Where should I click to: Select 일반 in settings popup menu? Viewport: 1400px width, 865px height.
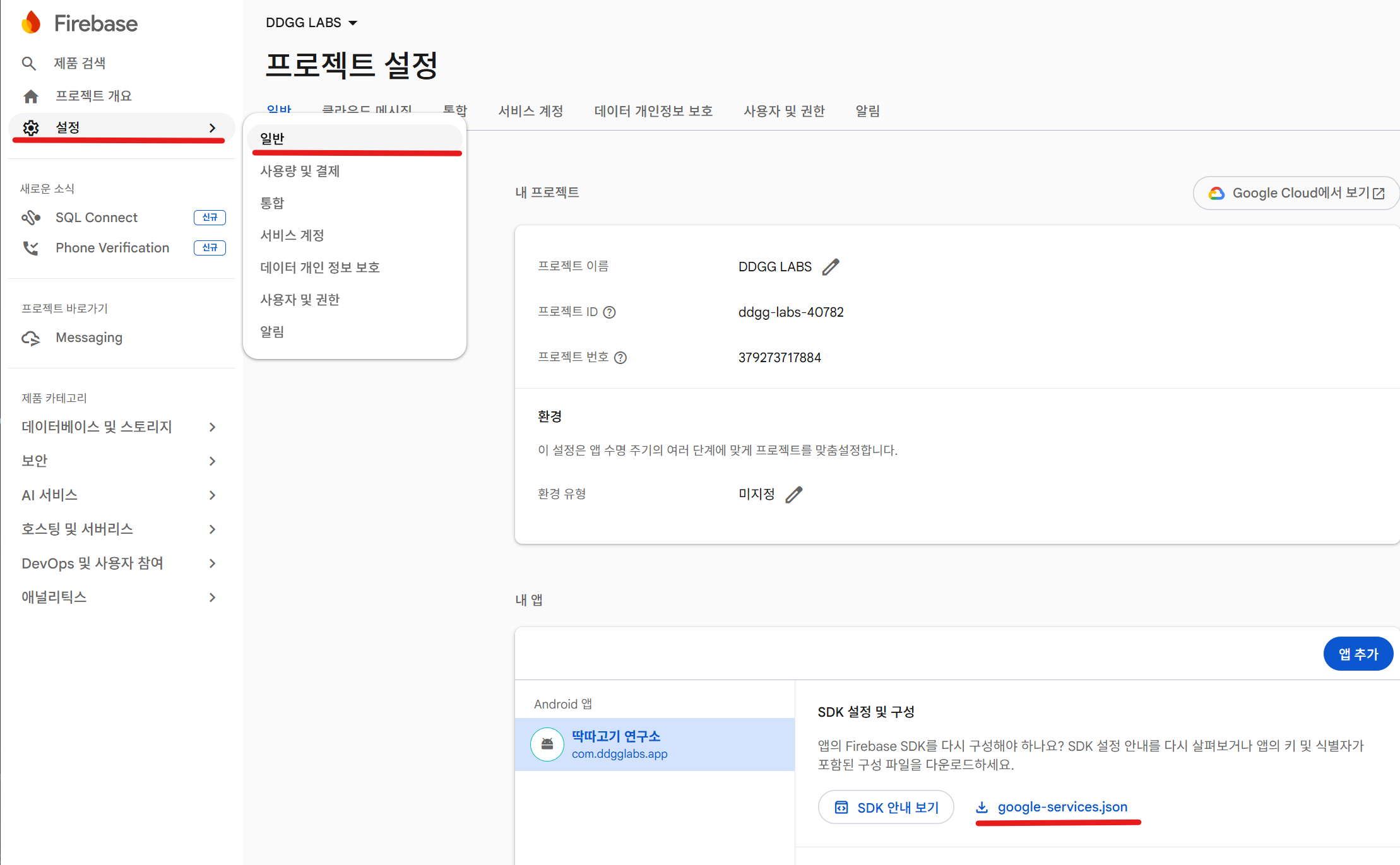(x=355, y=139)
